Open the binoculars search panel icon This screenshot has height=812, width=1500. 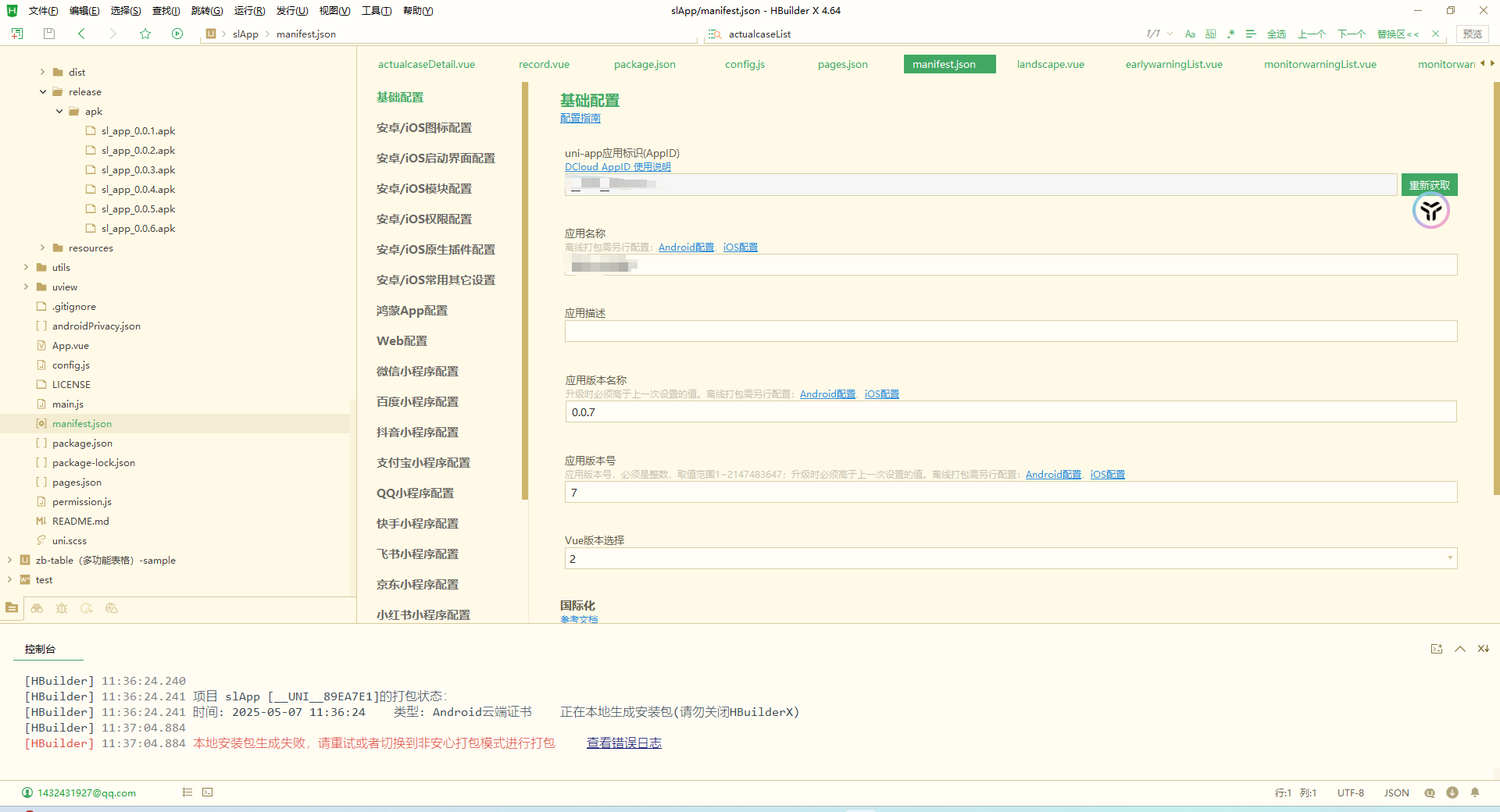click(37, 608)
